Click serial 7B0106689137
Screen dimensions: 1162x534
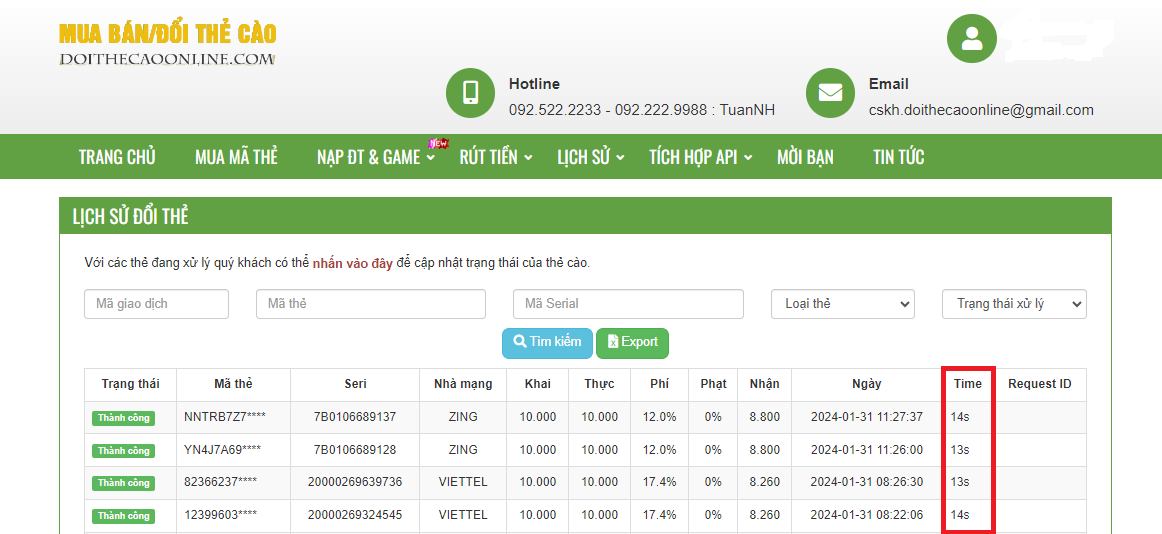[355, 417]
